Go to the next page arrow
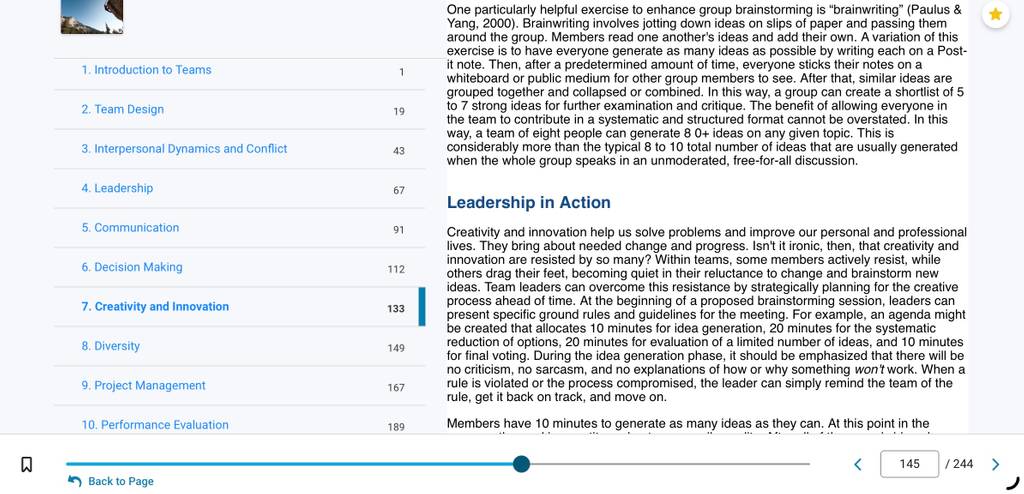The height and width of the screenshot is (494, 1024). [x=995, y=464]
